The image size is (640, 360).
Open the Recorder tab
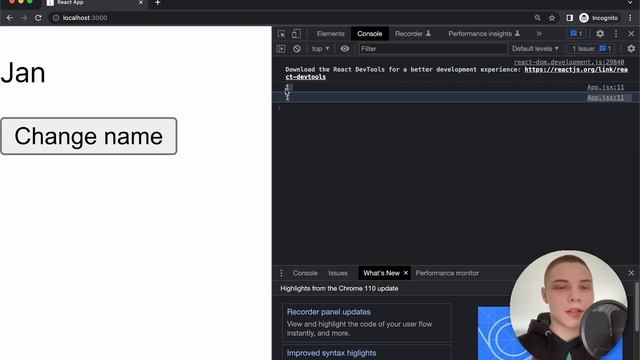click(413, 34)
